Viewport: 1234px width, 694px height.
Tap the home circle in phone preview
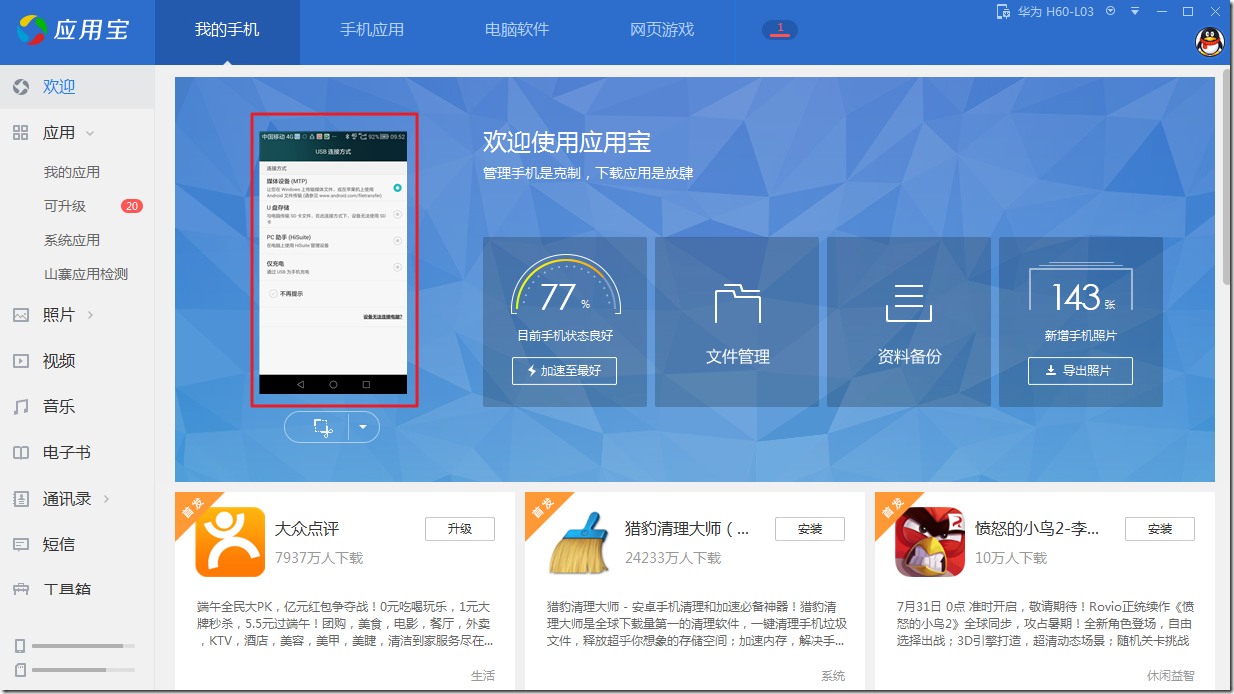[333, 384]
